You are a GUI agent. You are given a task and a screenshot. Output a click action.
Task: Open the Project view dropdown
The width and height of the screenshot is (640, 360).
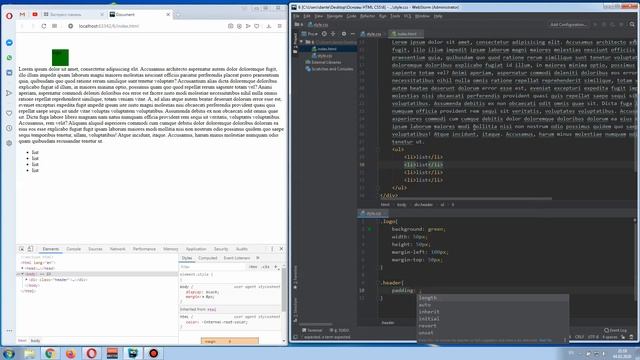pyautogui.click(x=309, y=34)
